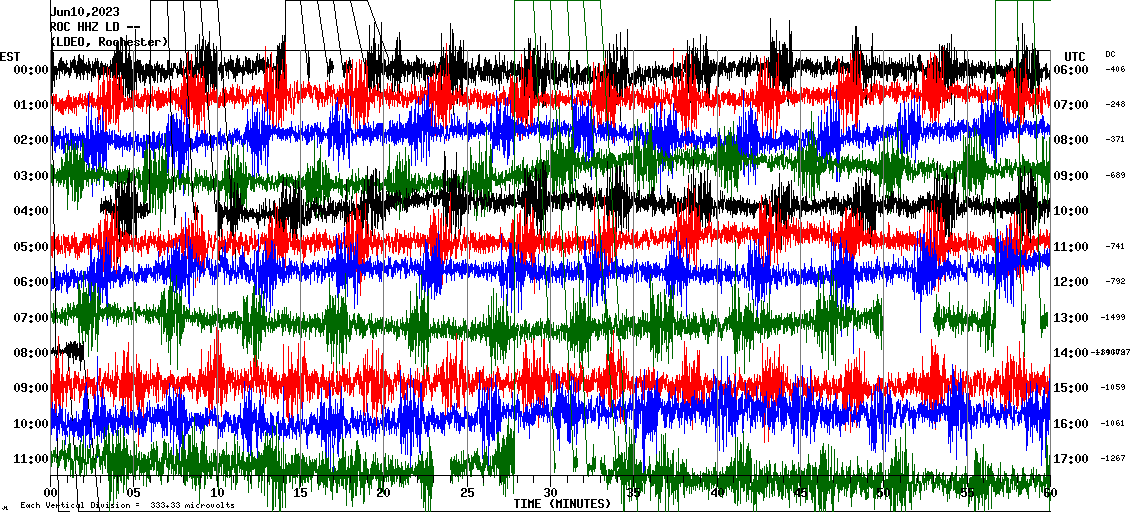Click the DC value -371
Viewport: 1130px width, 519px height.
coord(1115,140)
